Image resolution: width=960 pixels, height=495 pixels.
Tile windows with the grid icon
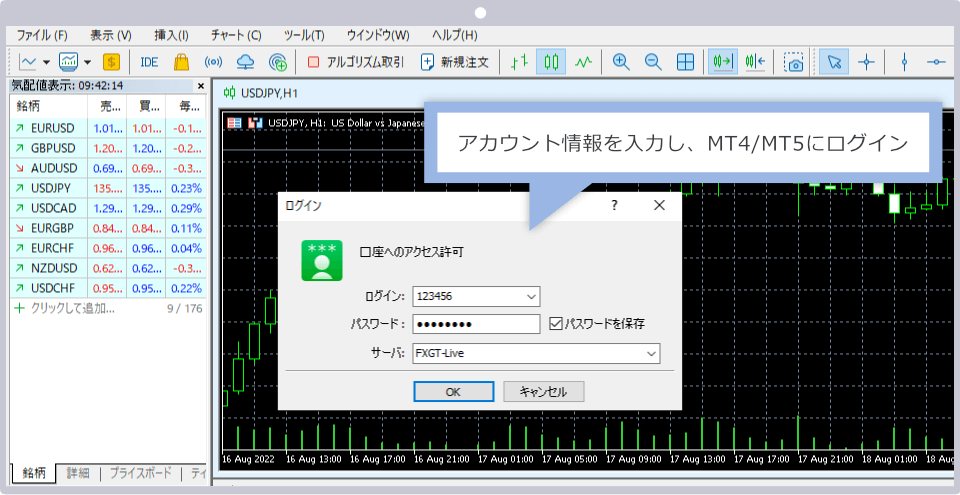685,62
